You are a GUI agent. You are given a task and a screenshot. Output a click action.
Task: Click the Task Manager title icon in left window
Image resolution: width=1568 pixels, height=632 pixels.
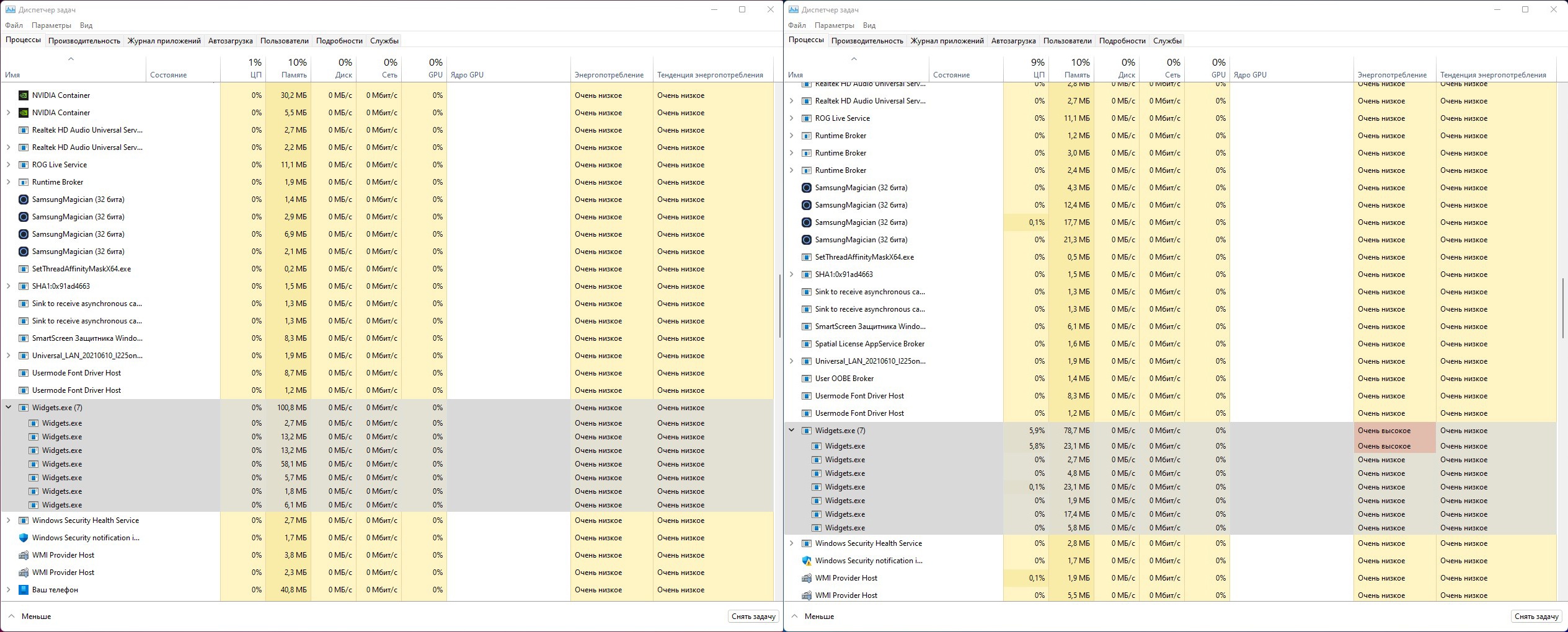[x=11, y=10]
